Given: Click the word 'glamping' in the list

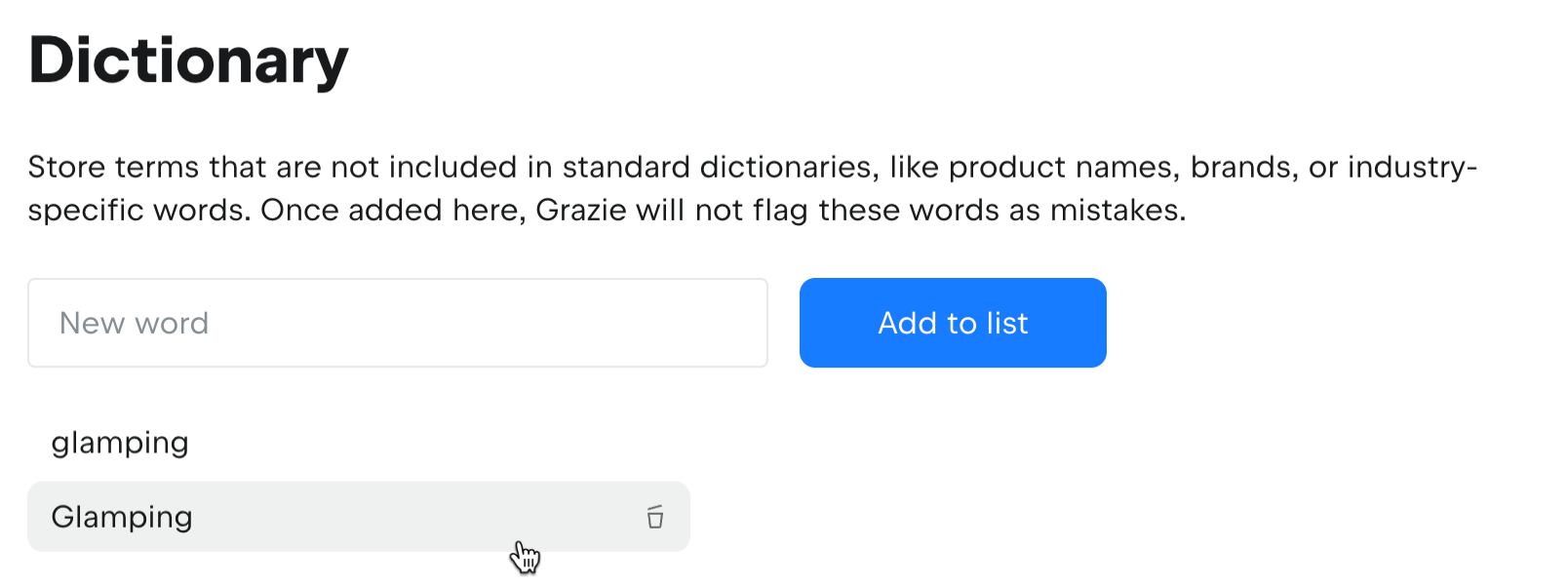Looking at the screenshot, I should [x=120, y=443].
